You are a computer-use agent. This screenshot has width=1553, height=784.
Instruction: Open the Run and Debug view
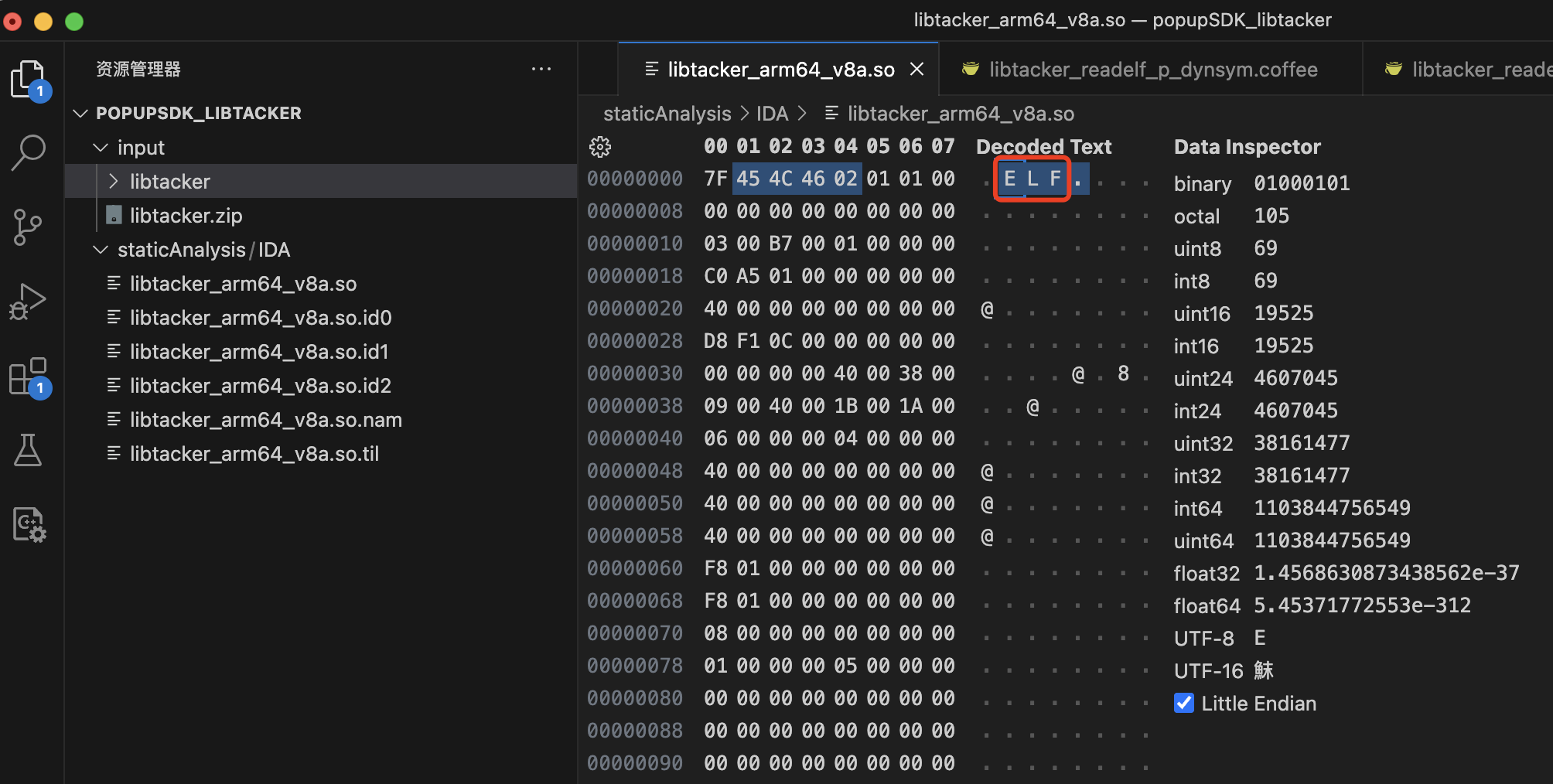tap(29, 302)
